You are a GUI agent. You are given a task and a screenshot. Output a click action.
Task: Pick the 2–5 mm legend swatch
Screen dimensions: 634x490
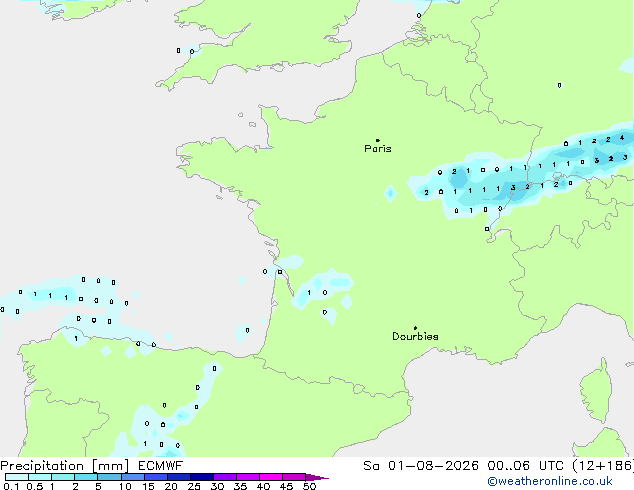tap(86, 477)
